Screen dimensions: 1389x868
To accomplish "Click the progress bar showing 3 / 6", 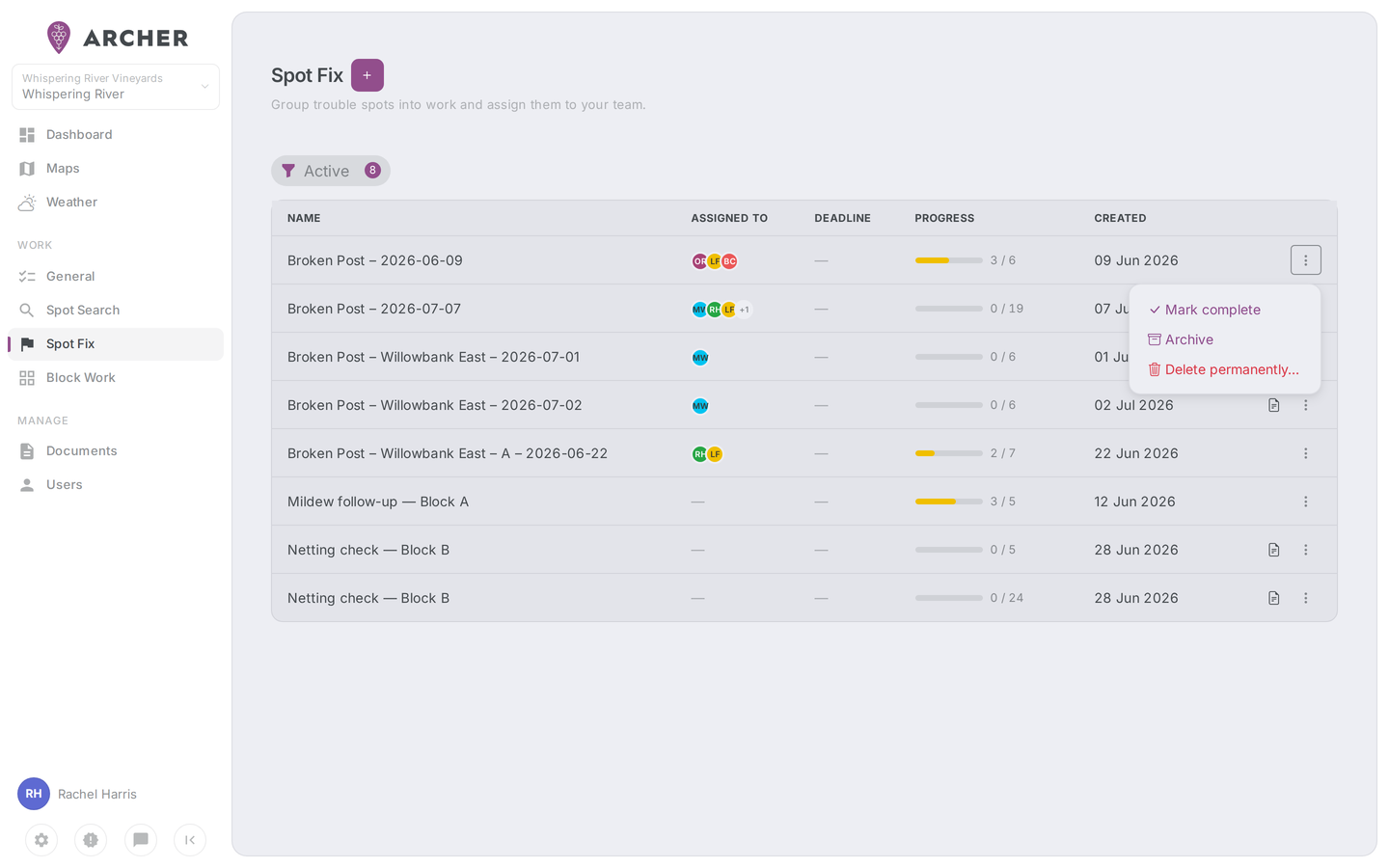I will click(949, 260).
